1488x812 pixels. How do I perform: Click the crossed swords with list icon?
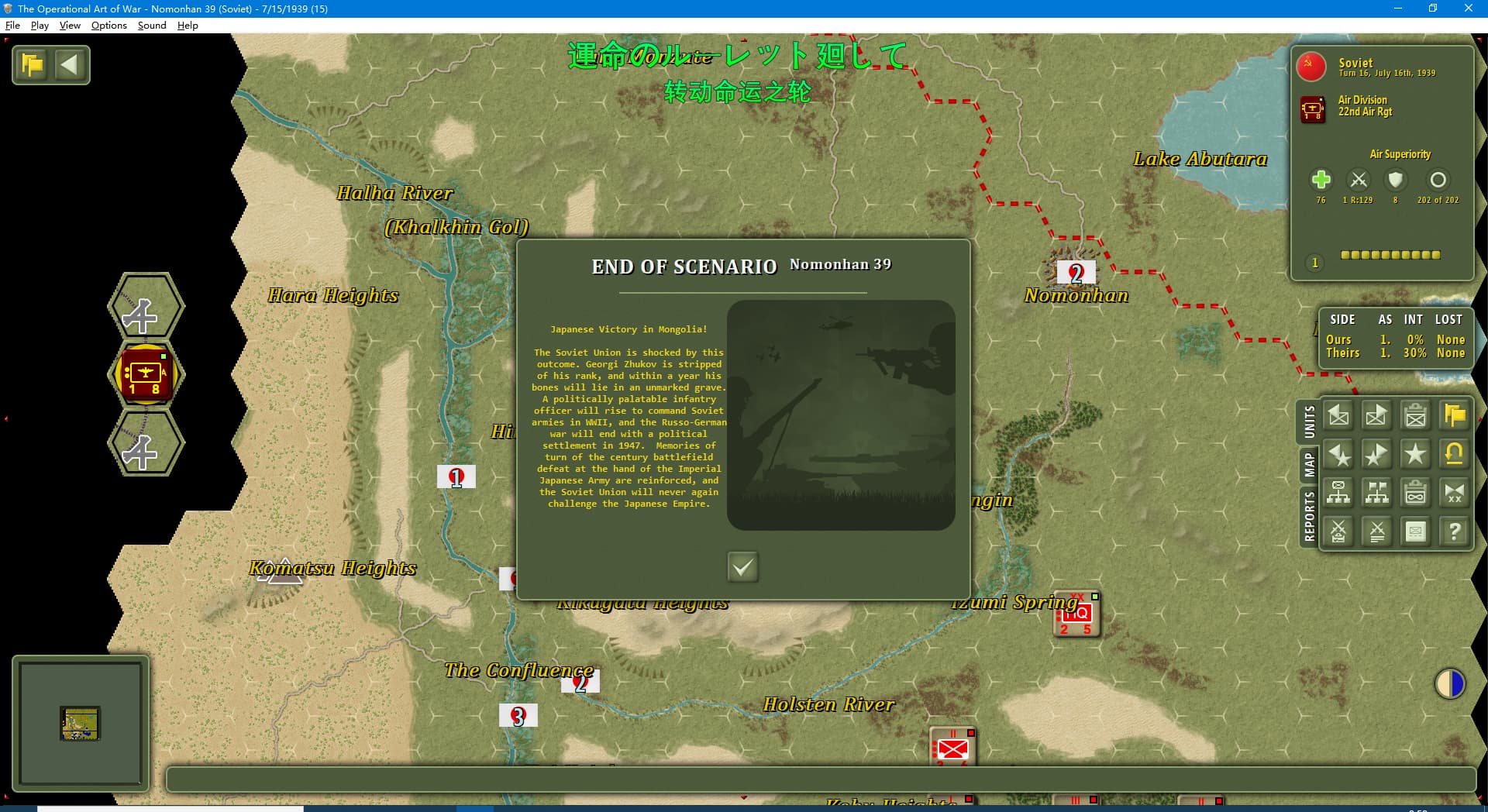point(1376,532)
